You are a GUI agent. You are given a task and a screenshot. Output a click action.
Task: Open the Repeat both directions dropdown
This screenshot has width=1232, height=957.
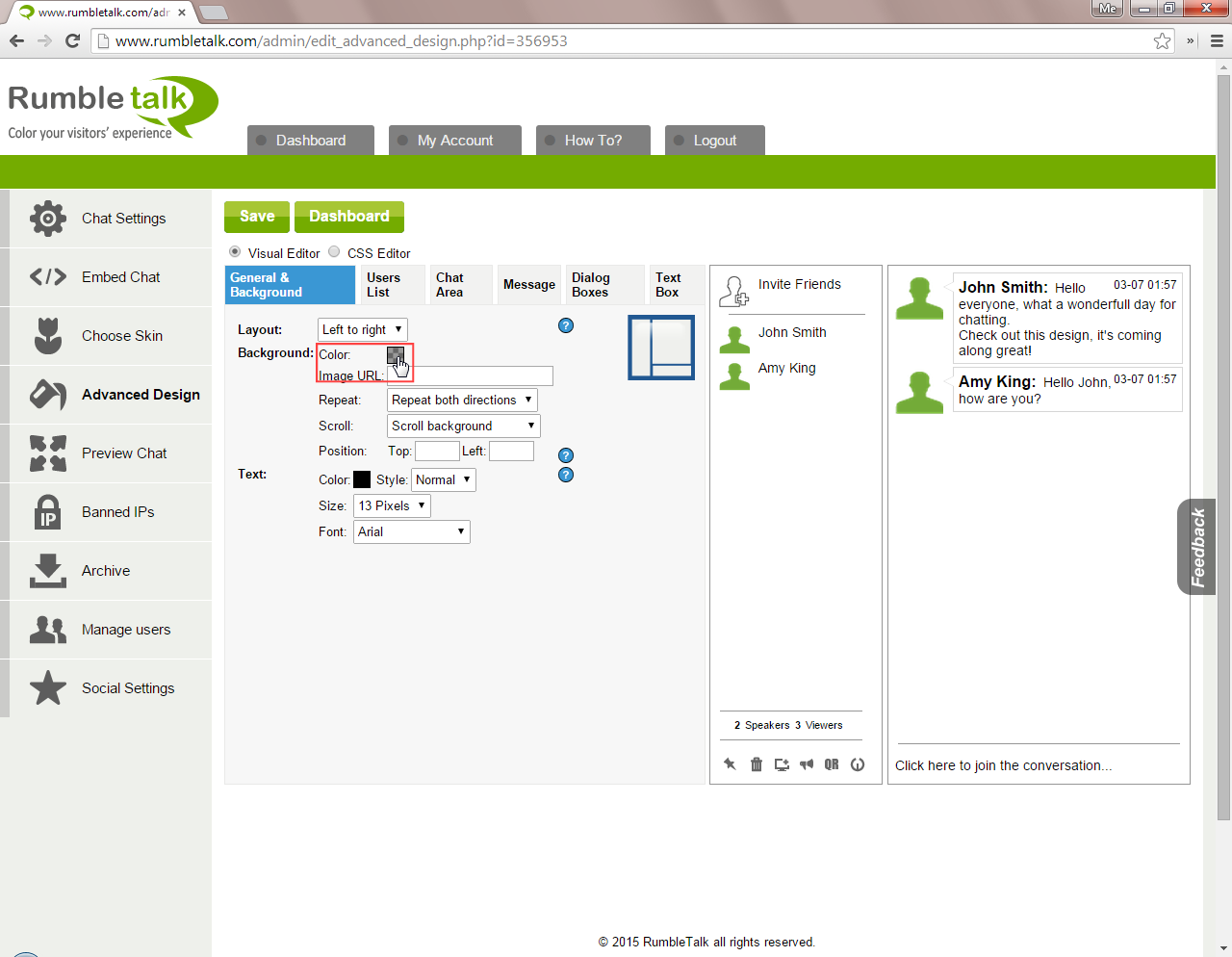coord(462,400)
